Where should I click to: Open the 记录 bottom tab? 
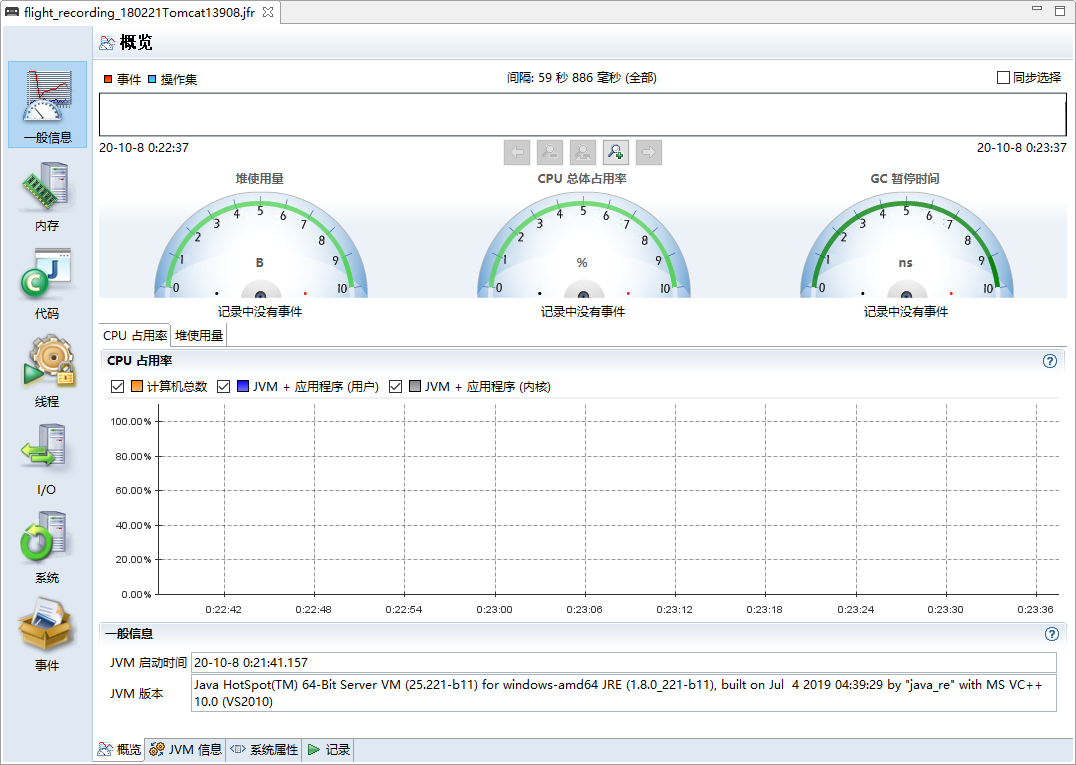[x=329, y=750]
